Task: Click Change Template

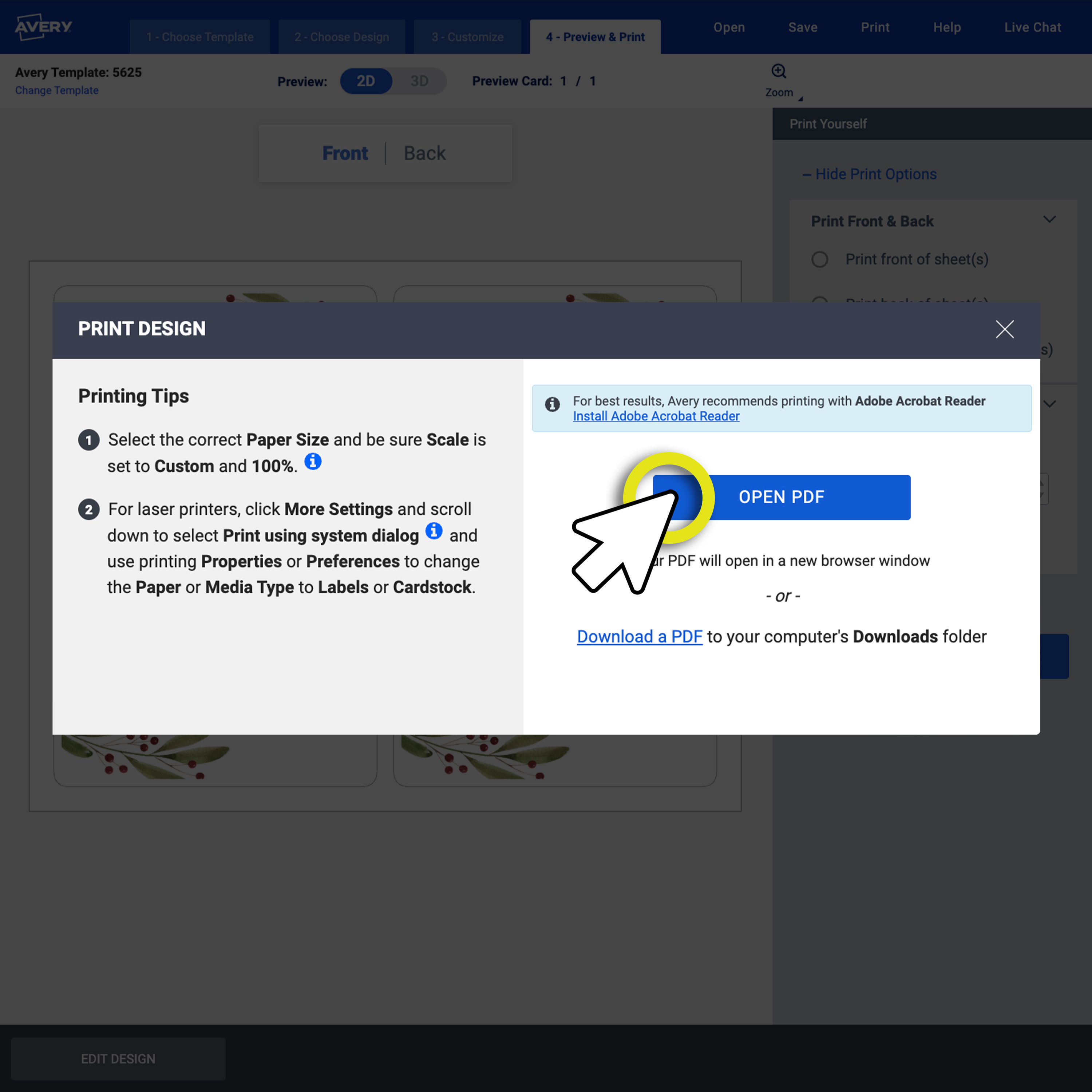Action: coord(56,90)
